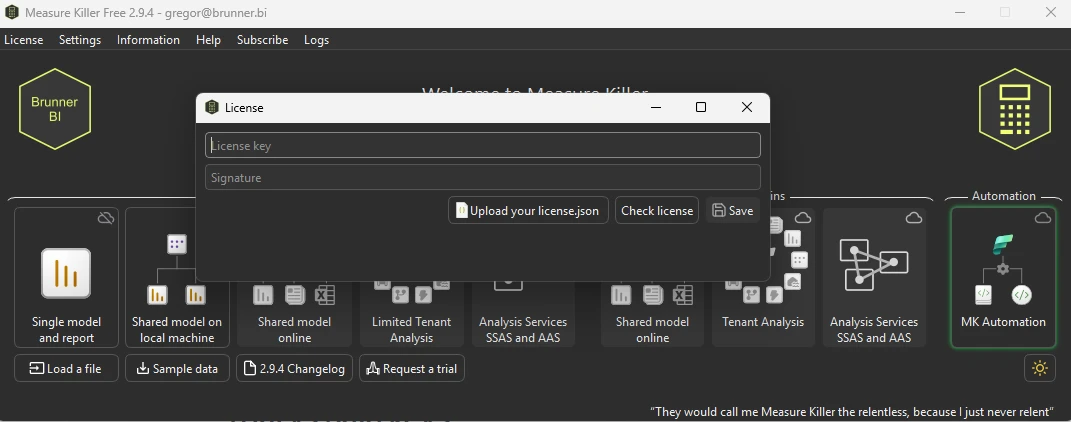
Task: Open Shared model on local machine tile
Action: tap(177, 278)
